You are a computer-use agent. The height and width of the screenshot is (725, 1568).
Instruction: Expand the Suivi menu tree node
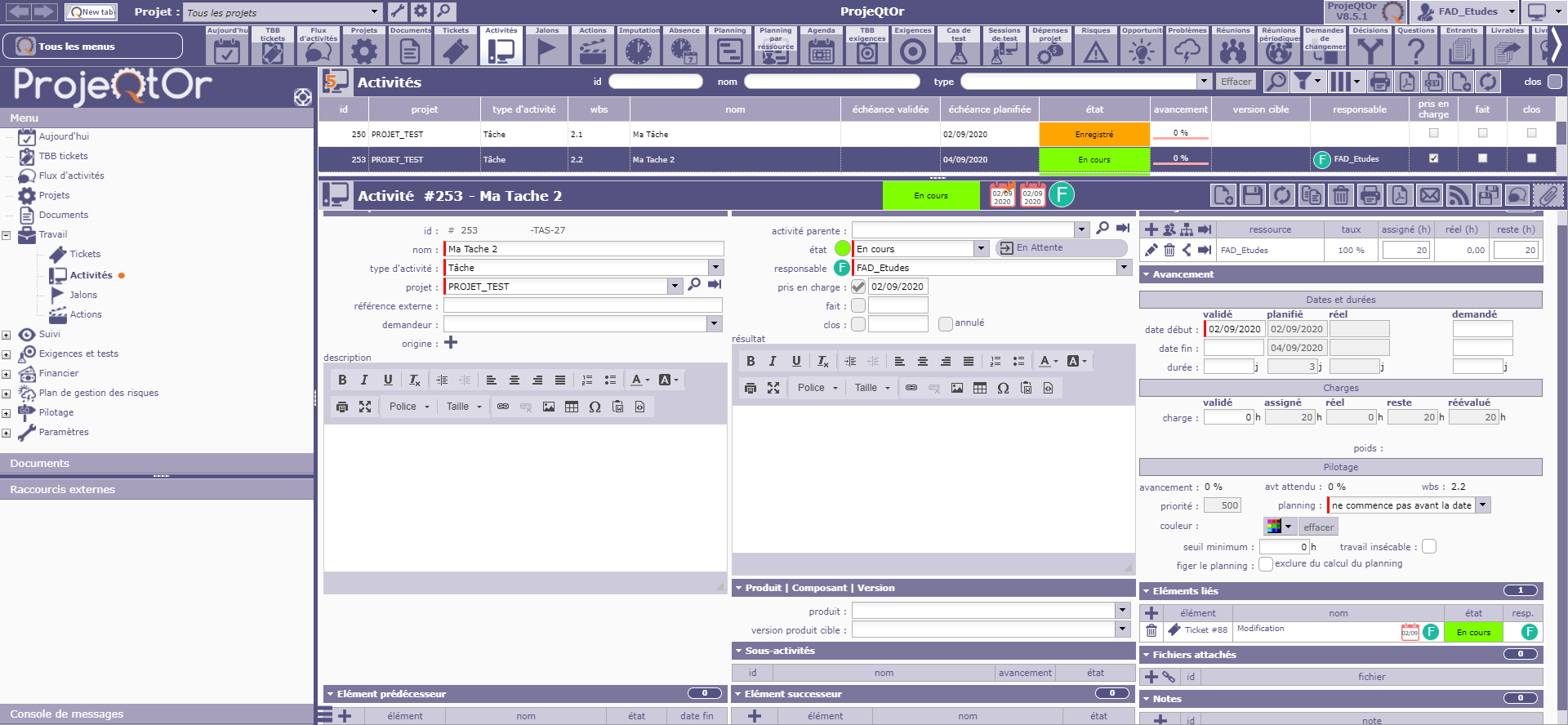click(x=7, y=335)
